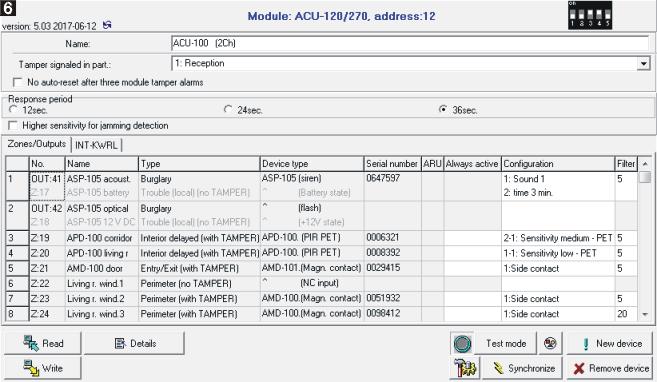Image resolution: width=657 pixels, height=382 pixels.
Task: Click the DIP switch address image
Action: (x=590, y=15)
